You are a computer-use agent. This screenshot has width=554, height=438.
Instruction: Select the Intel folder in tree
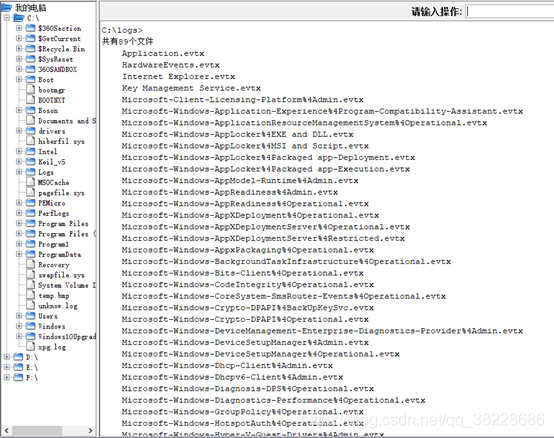point(47,152)
